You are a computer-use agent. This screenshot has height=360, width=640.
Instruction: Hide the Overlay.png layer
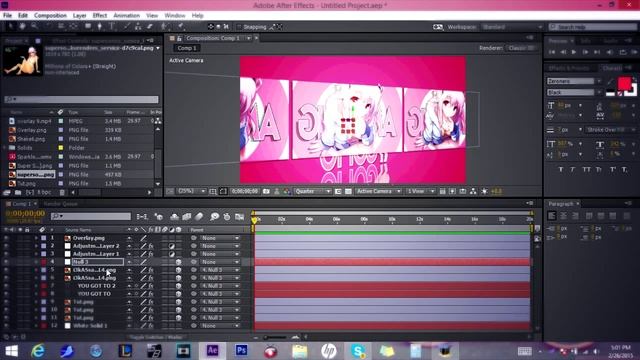coord(6,238)
